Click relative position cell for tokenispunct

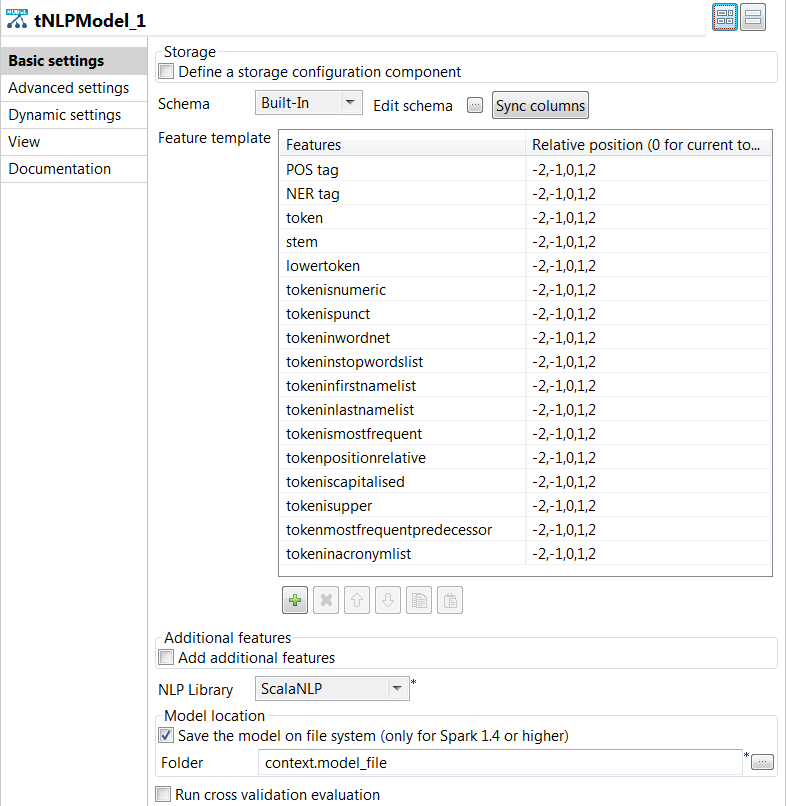[648, 314]
